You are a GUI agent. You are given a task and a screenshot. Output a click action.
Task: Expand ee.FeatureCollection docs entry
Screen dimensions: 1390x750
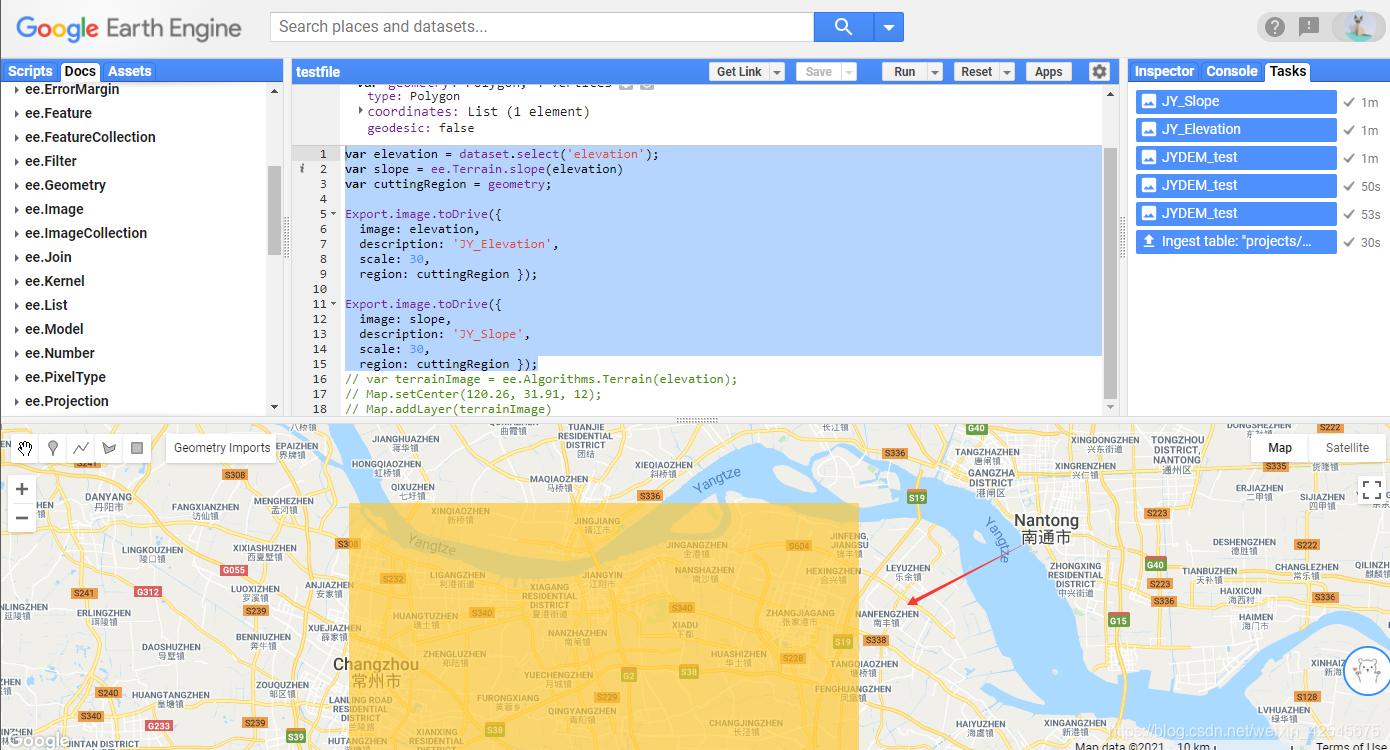[x=17, y=138]
